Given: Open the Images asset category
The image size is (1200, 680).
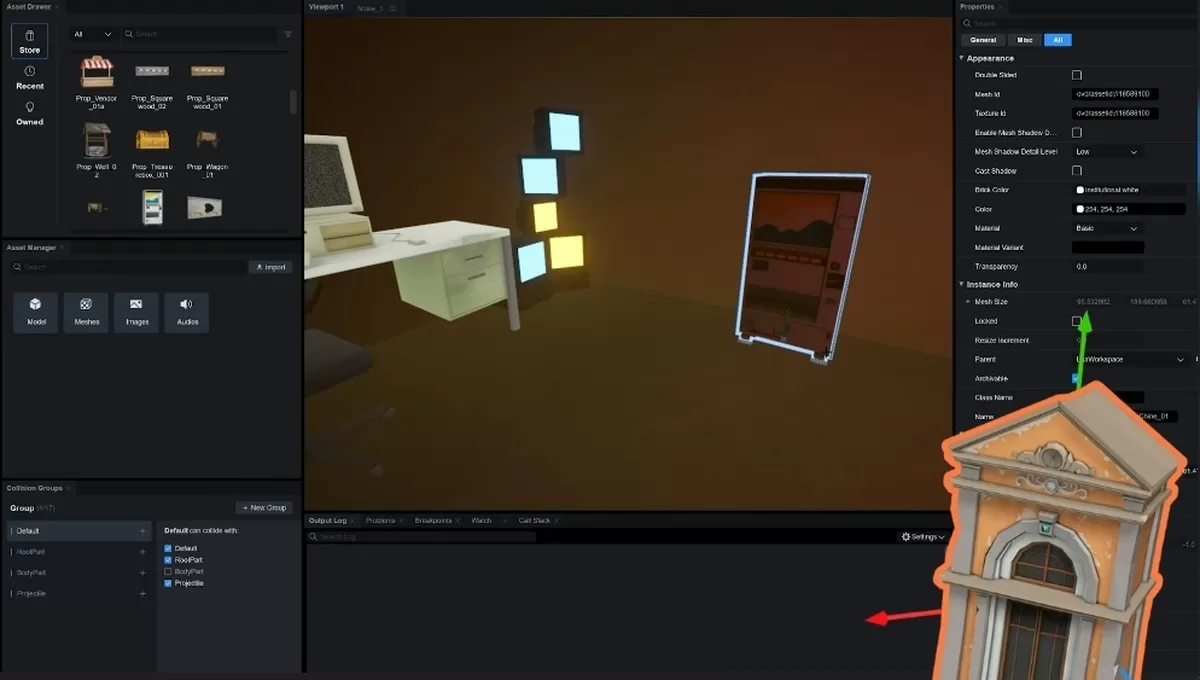Looking at the screenshot, I should pyautogui.click(x=136, y=311).
